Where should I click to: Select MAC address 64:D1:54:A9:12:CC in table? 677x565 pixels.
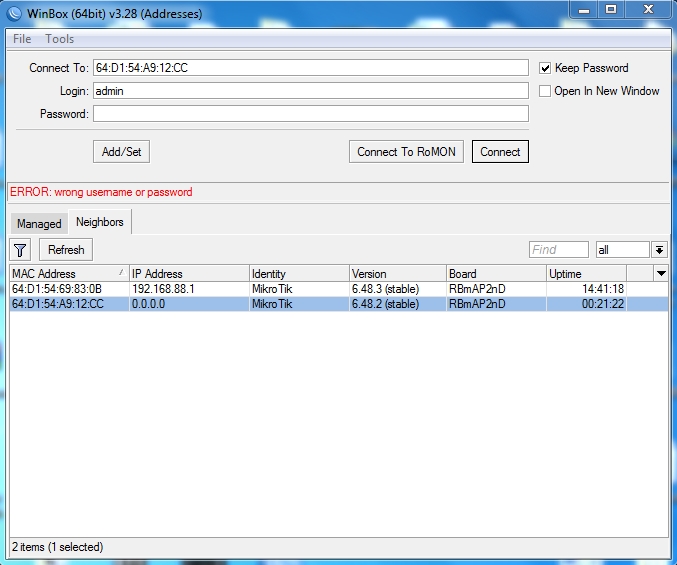[x=57, y=304]
